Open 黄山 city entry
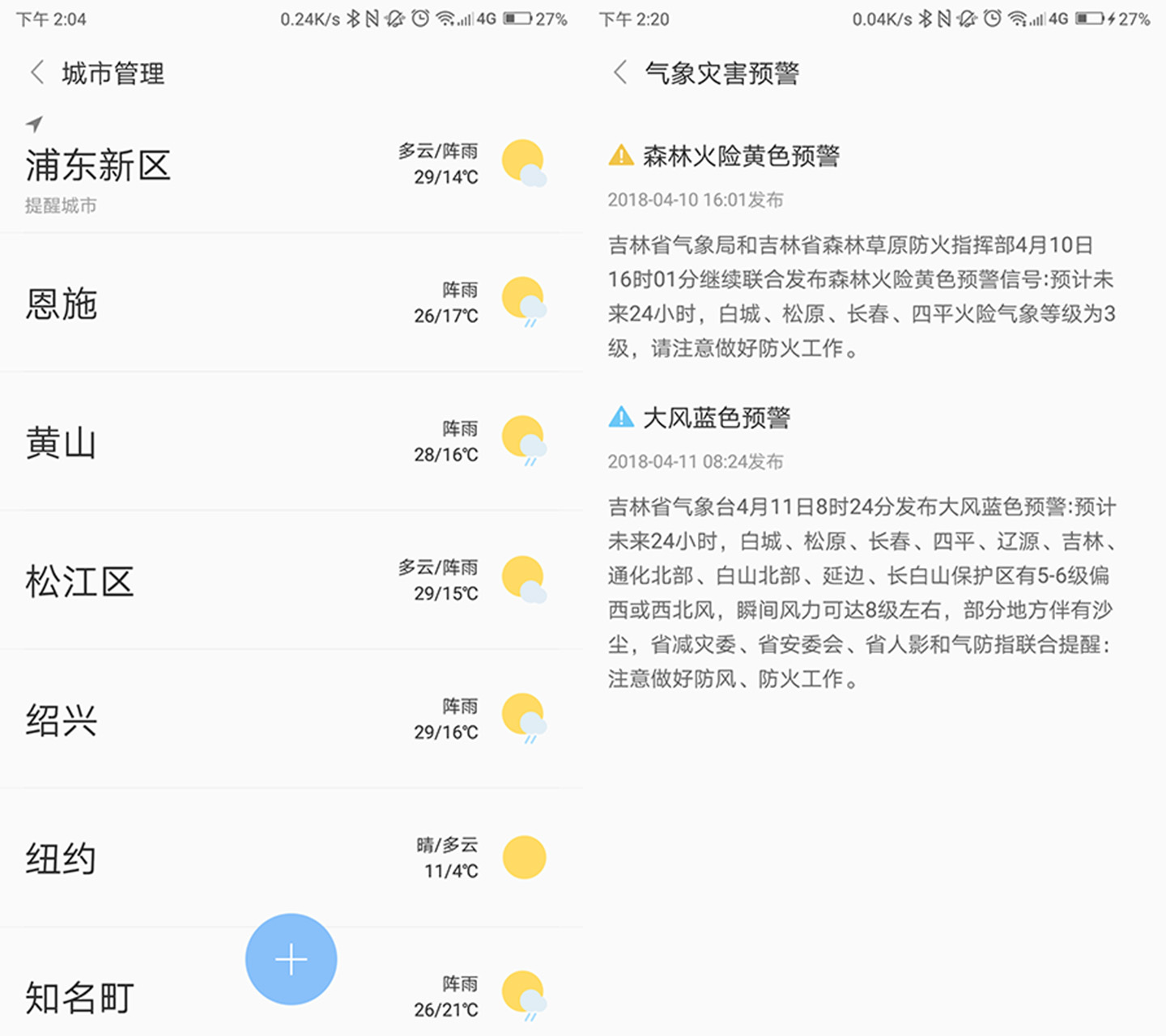The height and width of the screenshot is (1036, 1166). coord(291,442)
